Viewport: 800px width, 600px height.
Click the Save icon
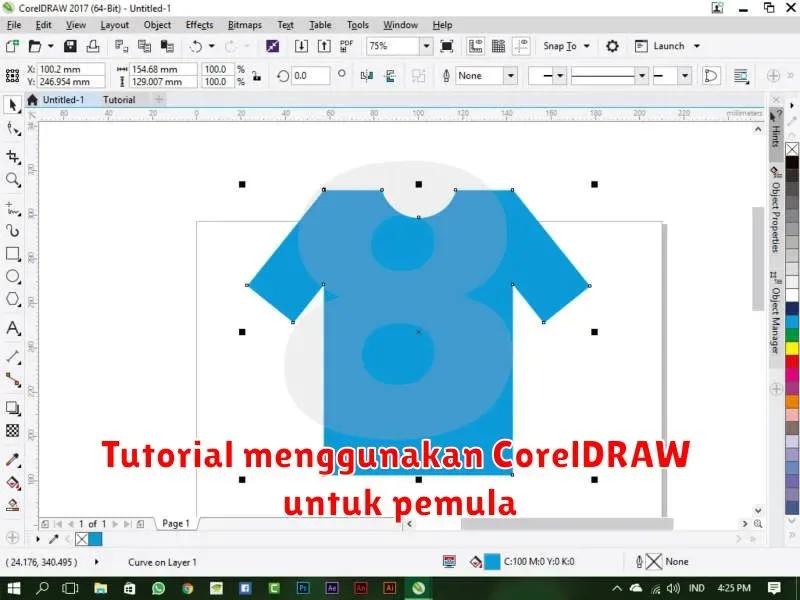click(70, 46)
